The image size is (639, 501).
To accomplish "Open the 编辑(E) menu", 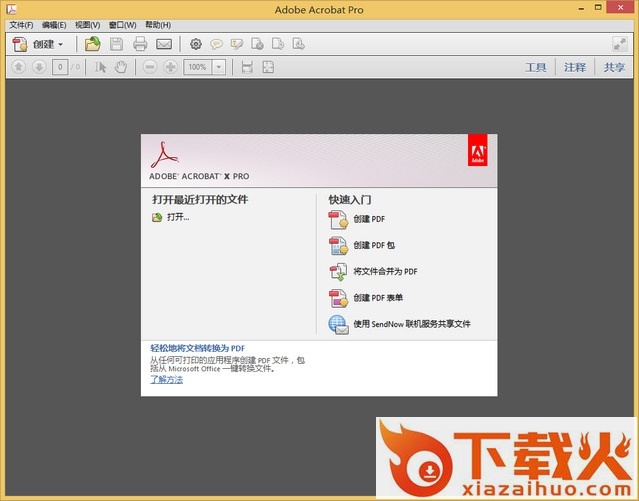I will tap(54, 25).
